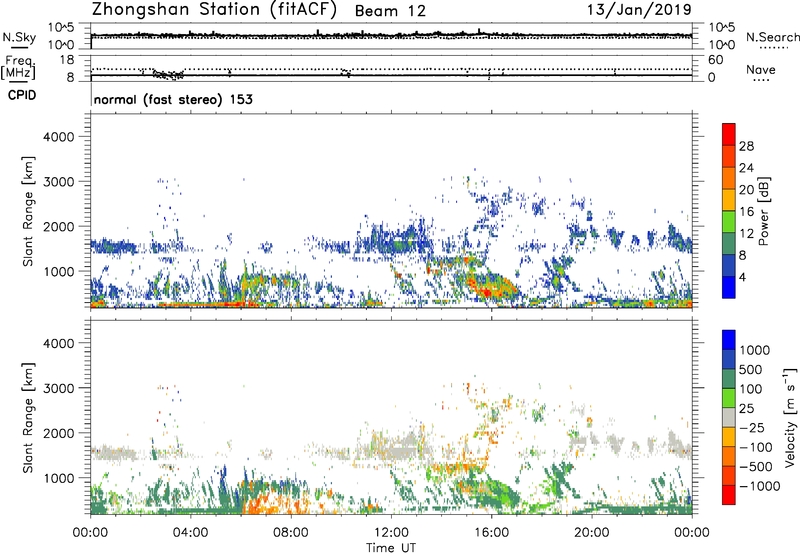
Task: Click the "Velocity [m s-1]" color bar title
Action: pos(789,417)
